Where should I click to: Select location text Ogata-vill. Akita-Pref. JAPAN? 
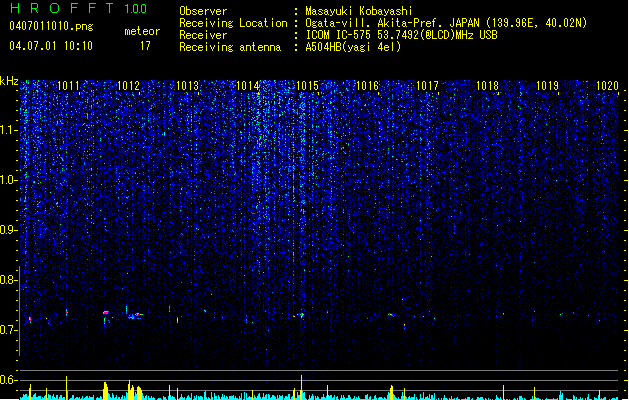pos(392,23)
